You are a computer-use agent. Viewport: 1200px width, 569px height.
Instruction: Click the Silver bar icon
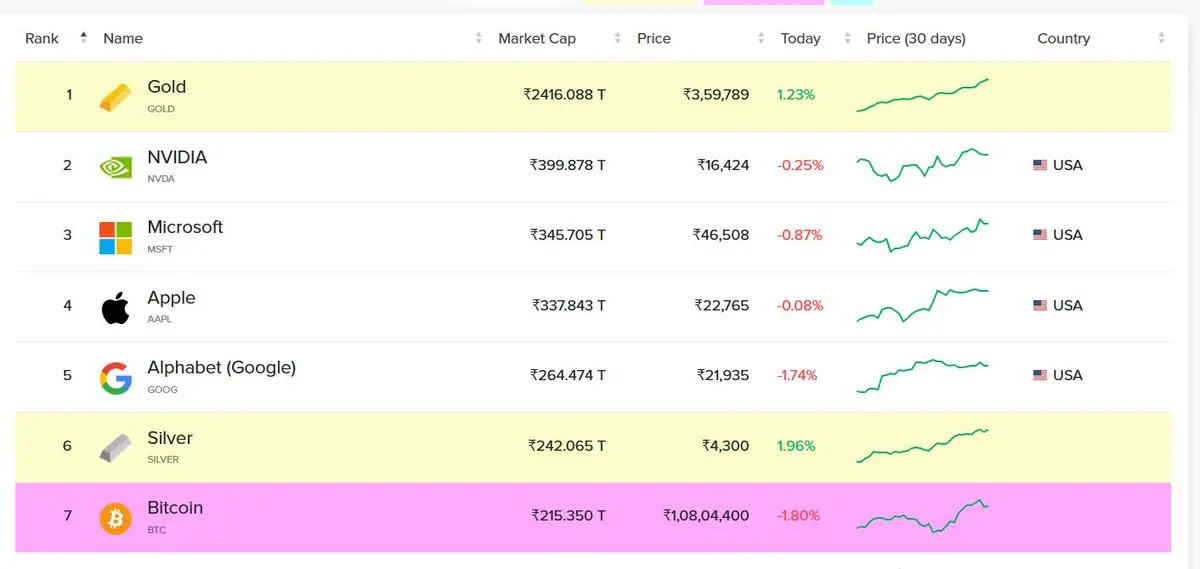click(115, 448)
